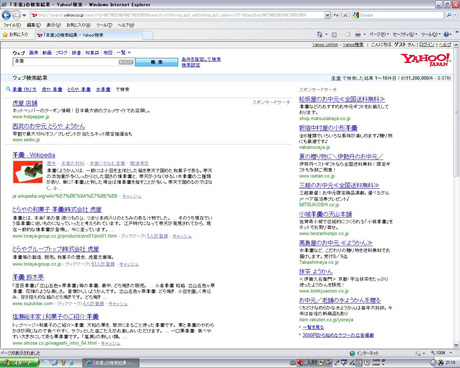Switch to the ブログ search tab
The width and height of the screenshot is (460, 368).
coord(62,53)
